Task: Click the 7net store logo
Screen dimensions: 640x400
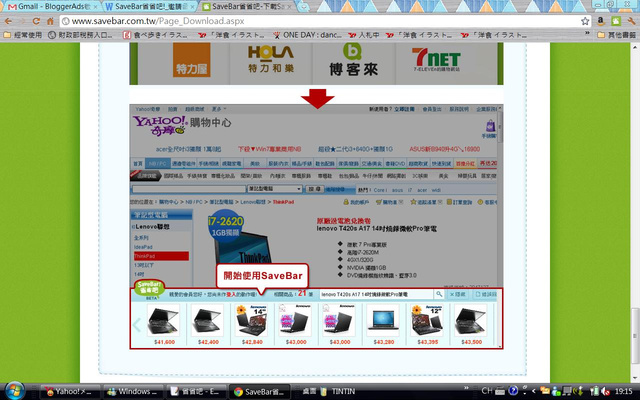Action: [x=436, y=60]
